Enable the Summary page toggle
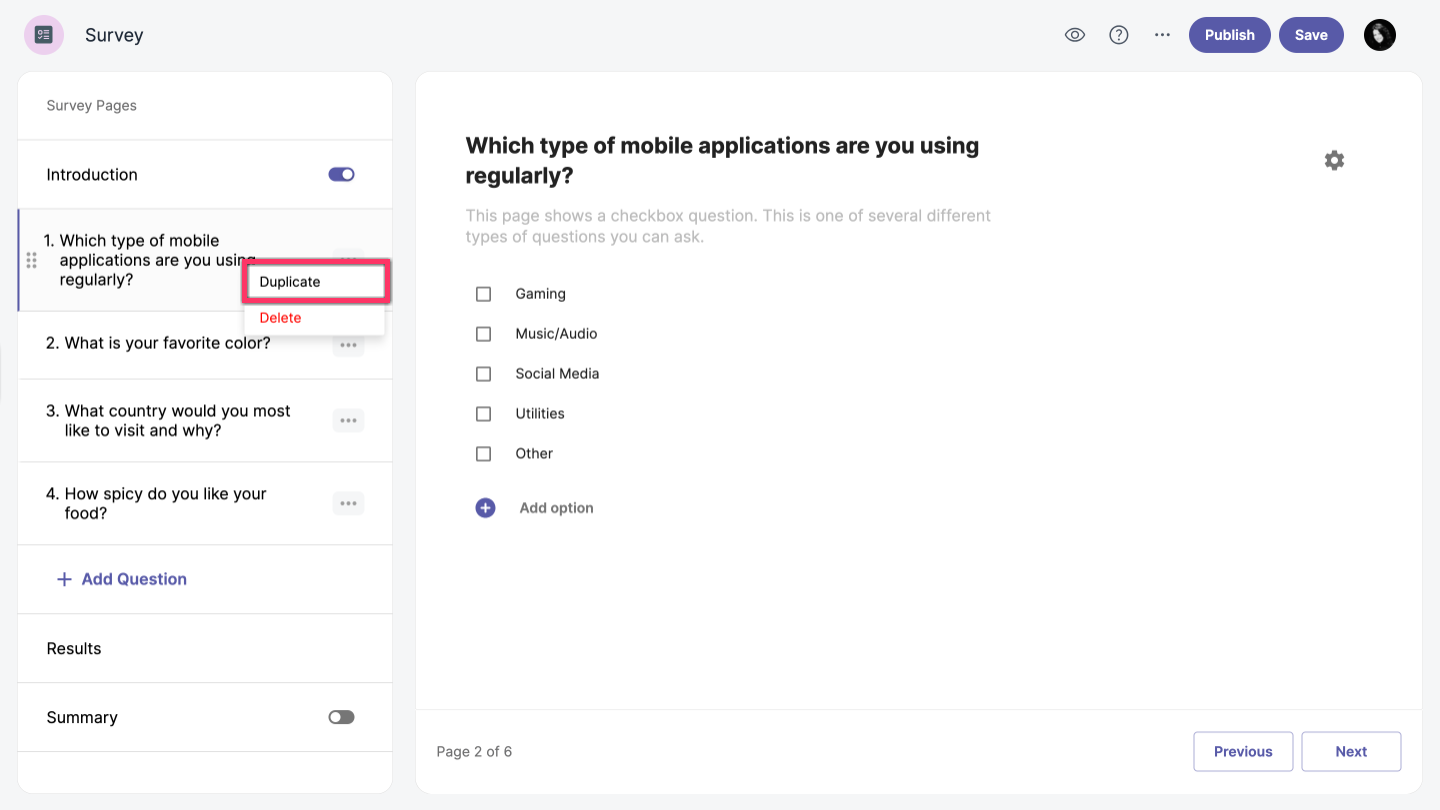Image resolution: width=1440 pixels, height=810 pixels. [341, 717]
